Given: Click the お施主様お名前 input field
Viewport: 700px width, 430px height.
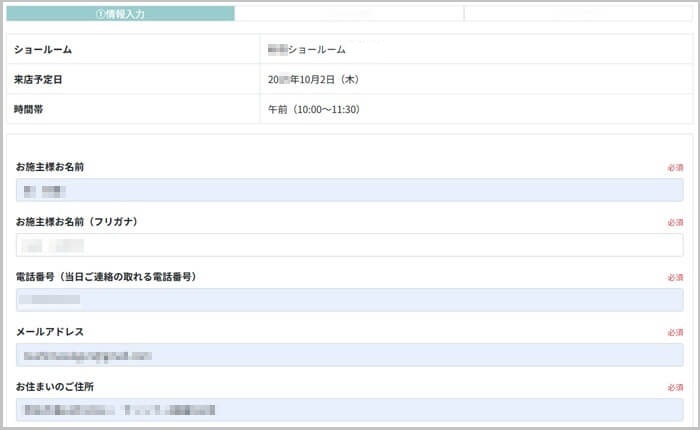Looking at the screenshot, I should tap(349, 190).
